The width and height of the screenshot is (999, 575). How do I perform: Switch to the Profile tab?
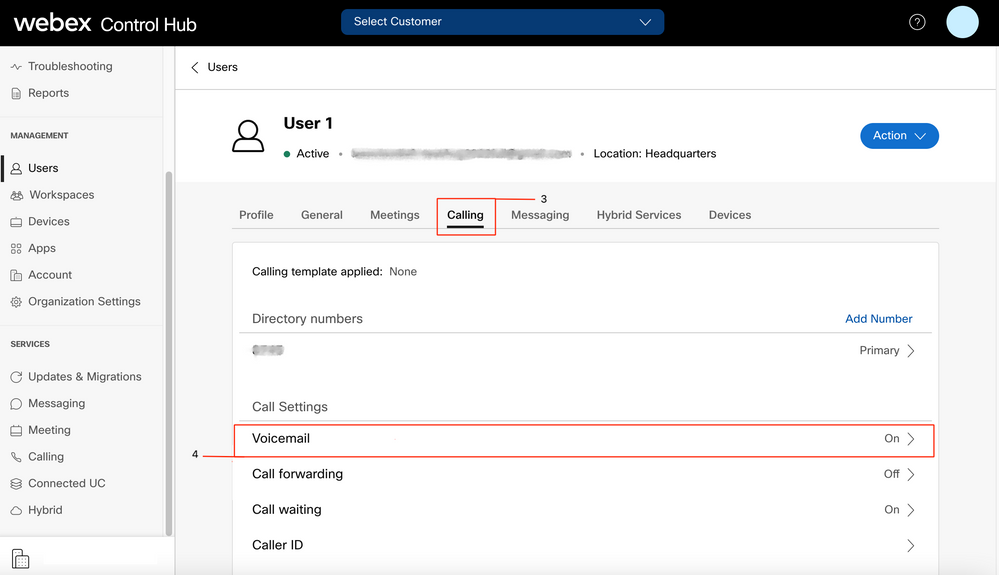[256, 215]
